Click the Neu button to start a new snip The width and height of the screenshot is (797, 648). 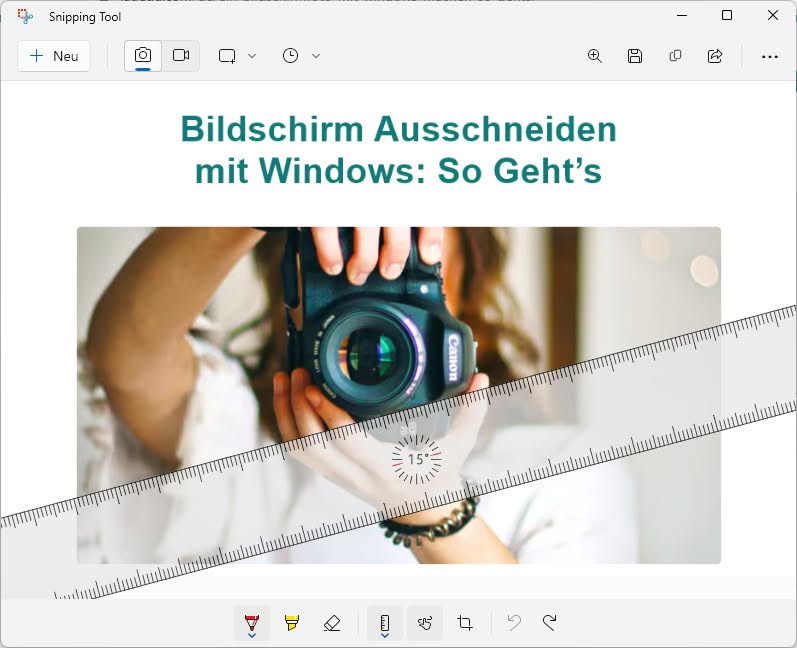(x=54, y=56)
